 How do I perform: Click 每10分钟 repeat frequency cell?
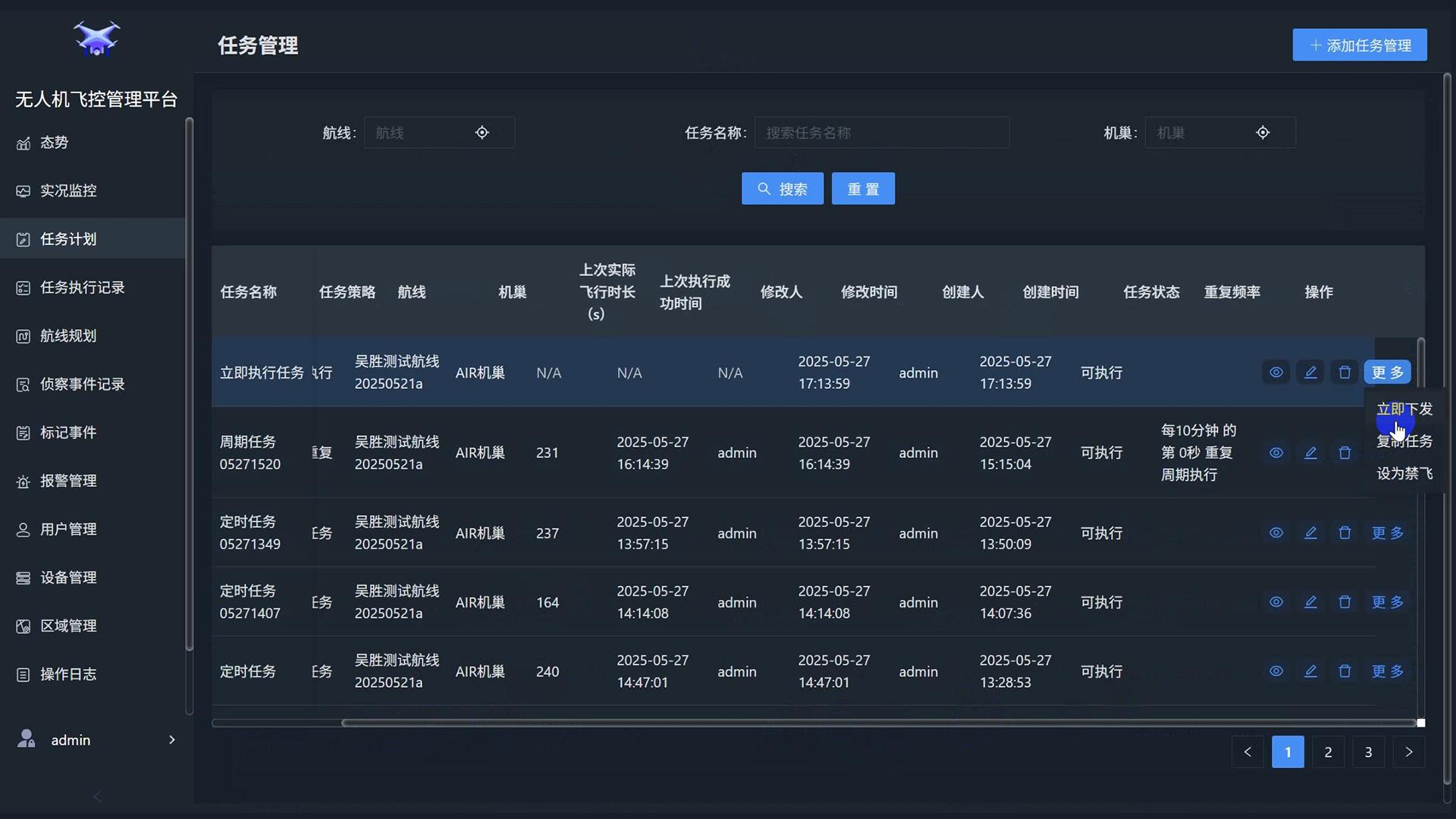tap(1198, 453)
